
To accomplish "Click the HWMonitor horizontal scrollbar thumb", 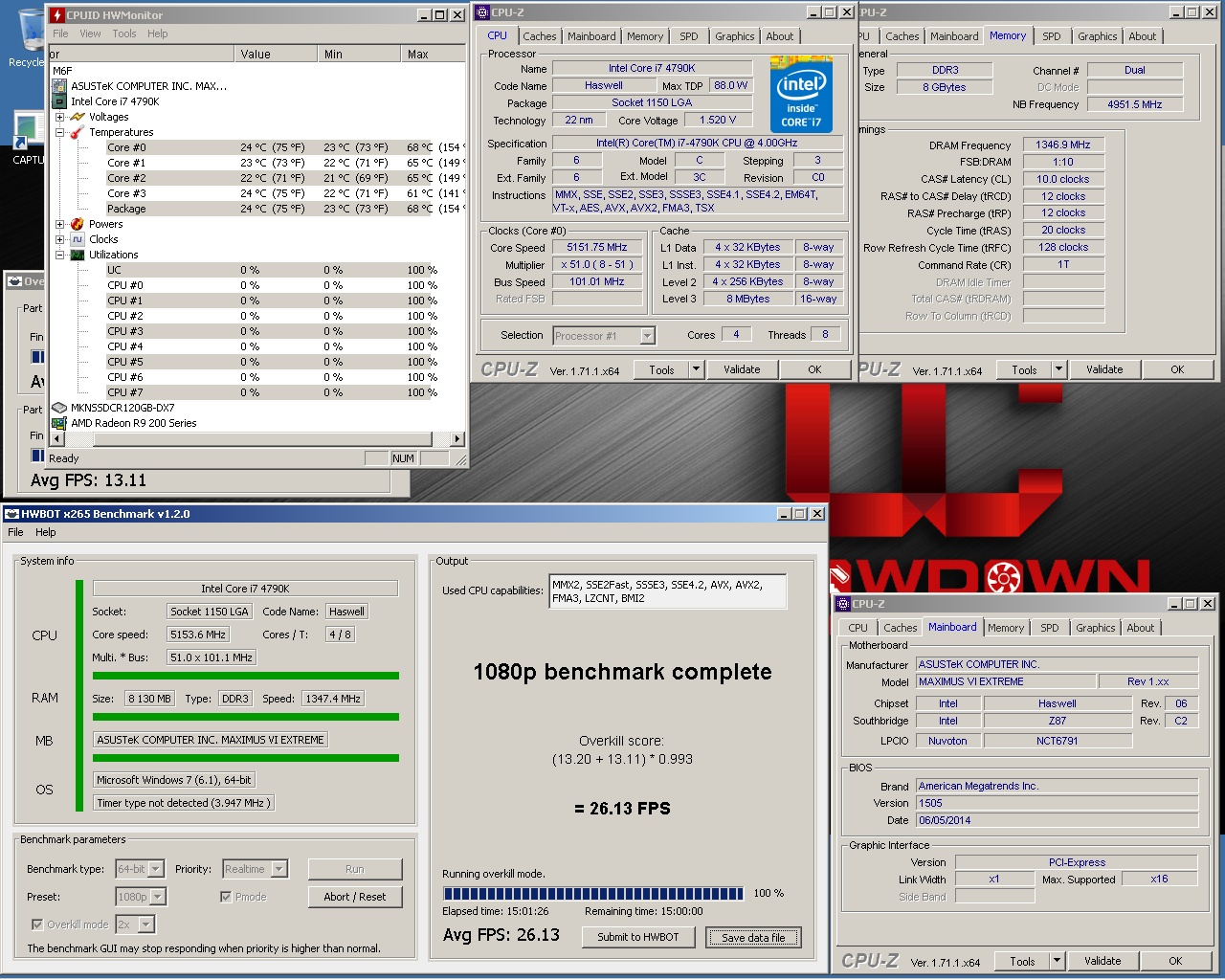I will point(263,439).
